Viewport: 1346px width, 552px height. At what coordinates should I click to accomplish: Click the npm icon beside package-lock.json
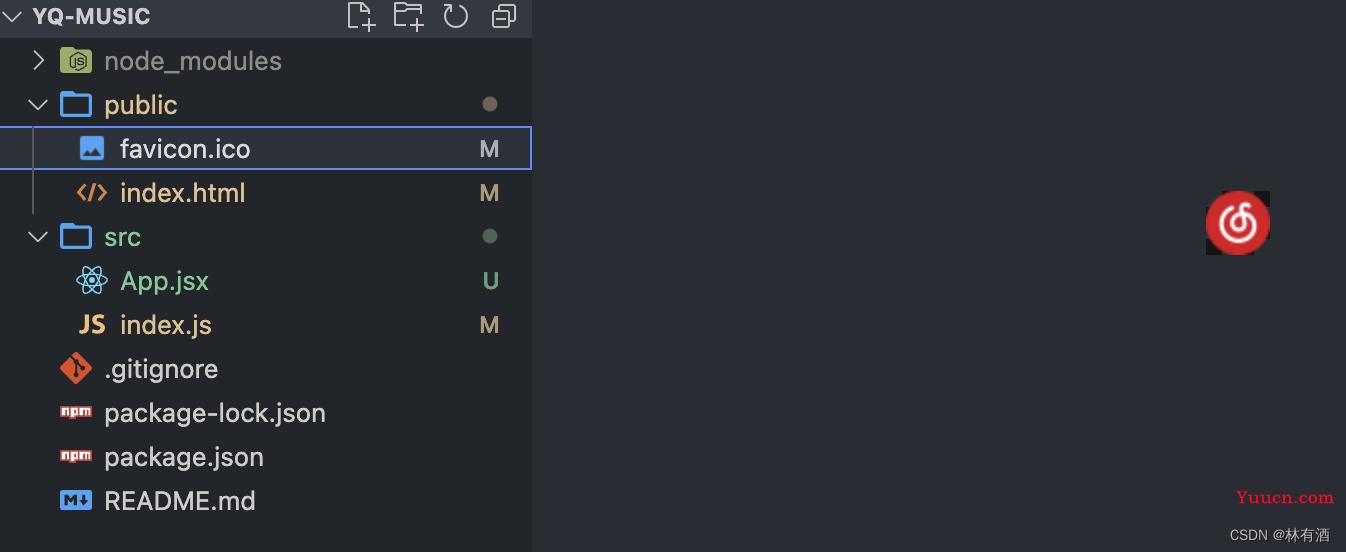(76, 412)
